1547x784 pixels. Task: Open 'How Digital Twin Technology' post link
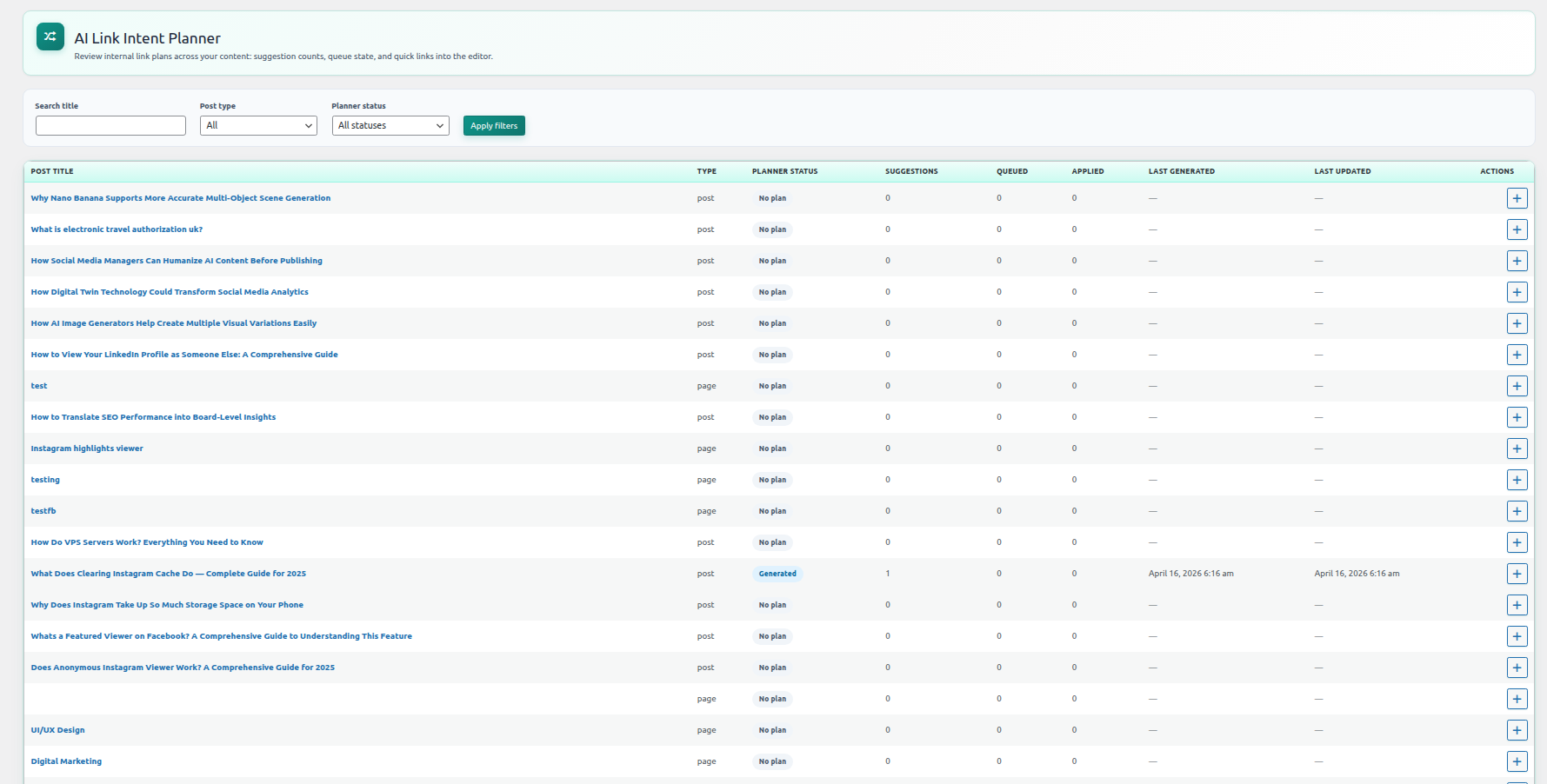tap(170, 292)
